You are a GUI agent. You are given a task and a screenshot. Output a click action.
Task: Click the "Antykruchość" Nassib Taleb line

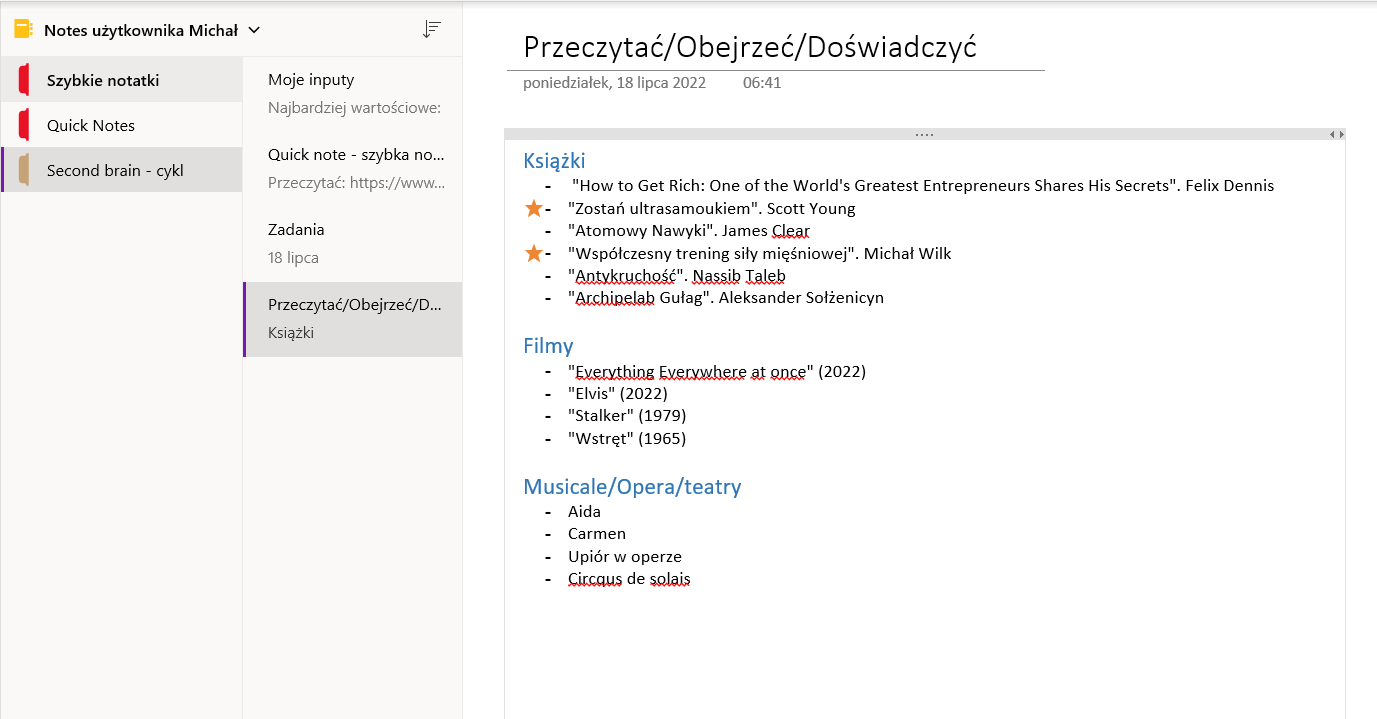click(x=676, y=276)
